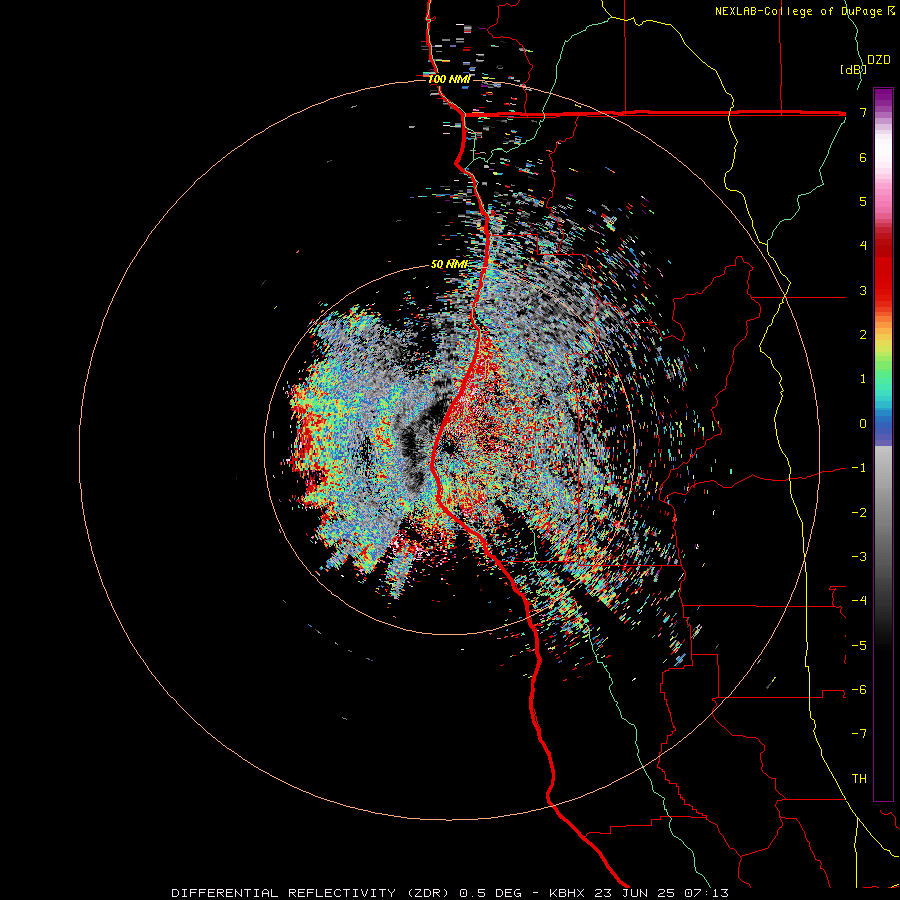The image size is (900, 900).
Task: Click the [dB] unit label
Action: pyautogui.click(x=853, y=69)
